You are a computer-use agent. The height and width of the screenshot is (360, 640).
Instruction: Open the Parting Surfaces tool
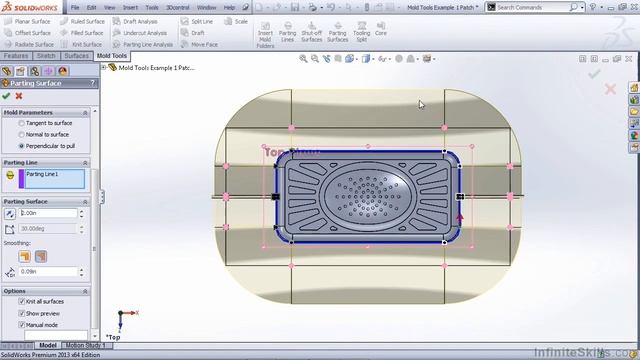click(x=338, y=32)
